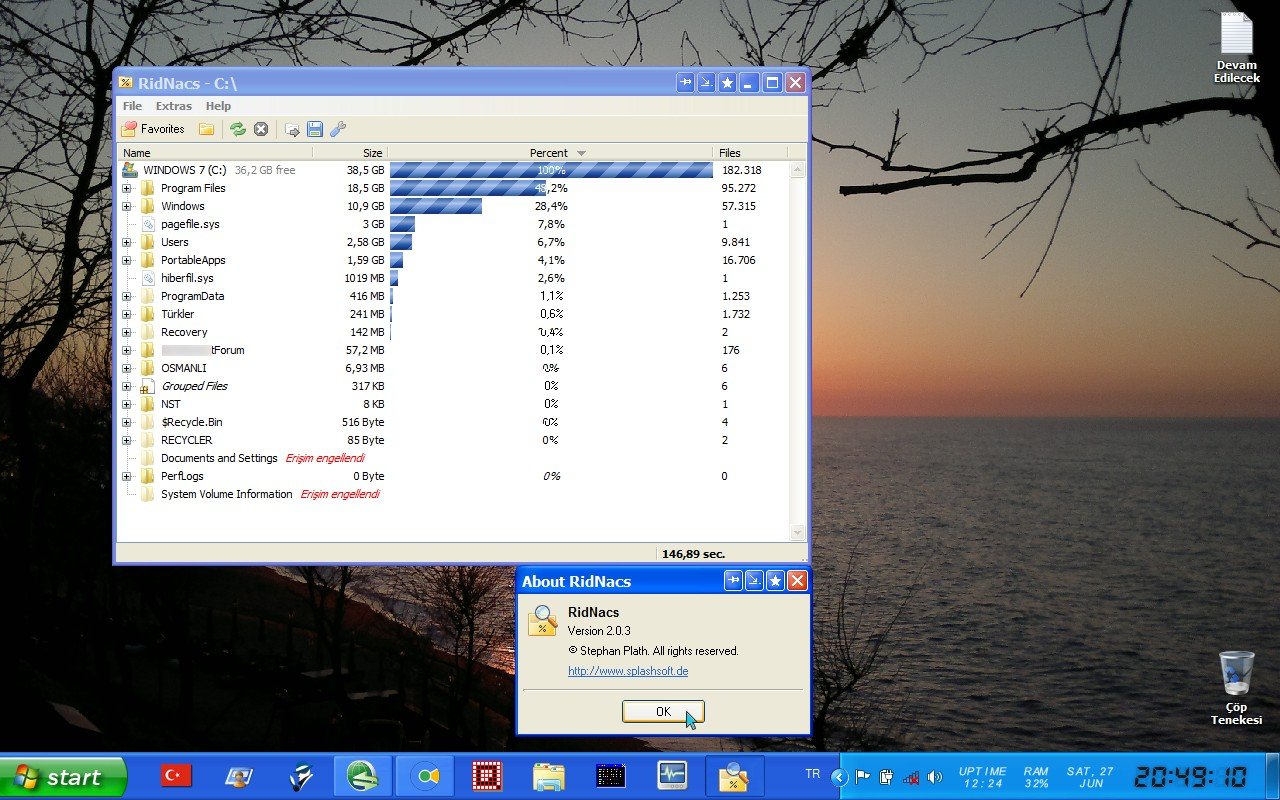Screen dimensions: 1280x800
Task: Click the export arrow toolbar icon
Action: click(292, 129)
